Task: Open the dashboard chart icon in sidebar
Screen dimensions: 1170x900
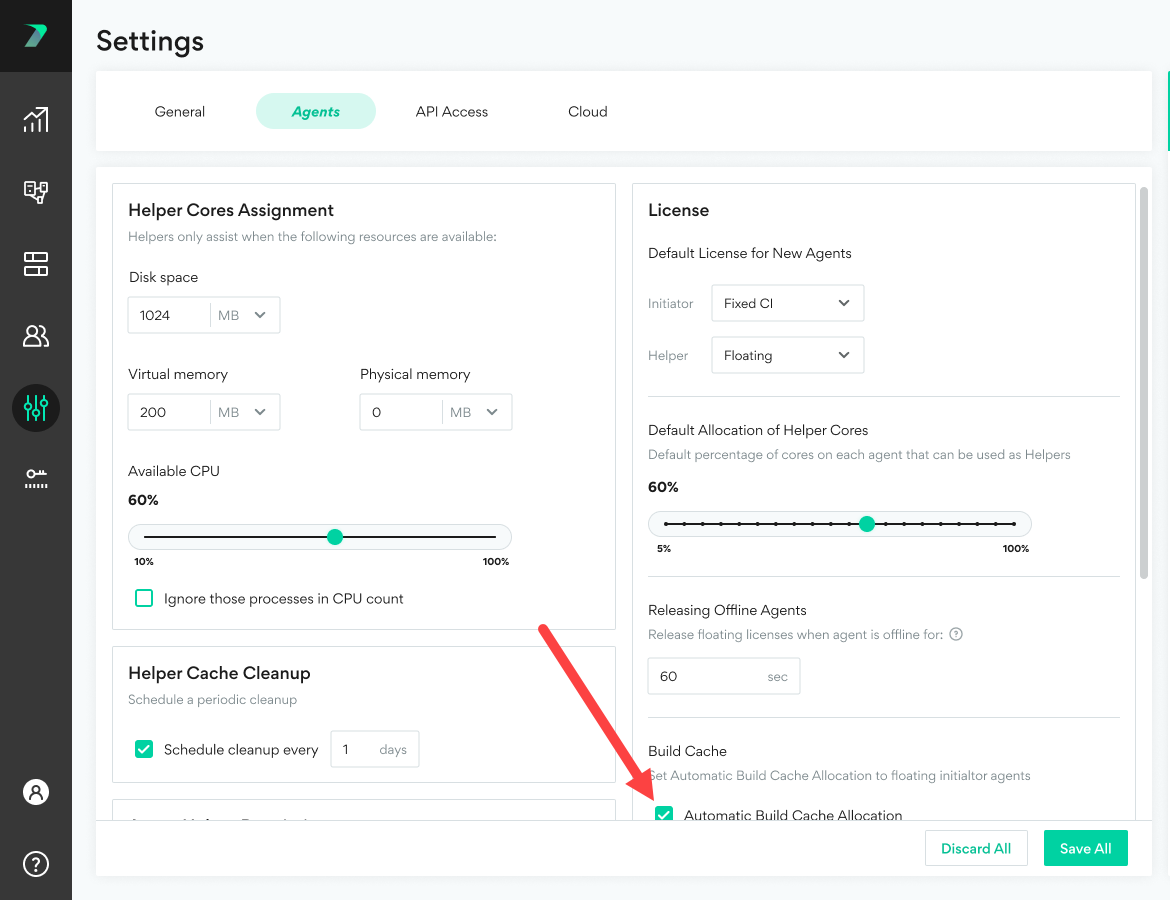Action: coord(36,119)
